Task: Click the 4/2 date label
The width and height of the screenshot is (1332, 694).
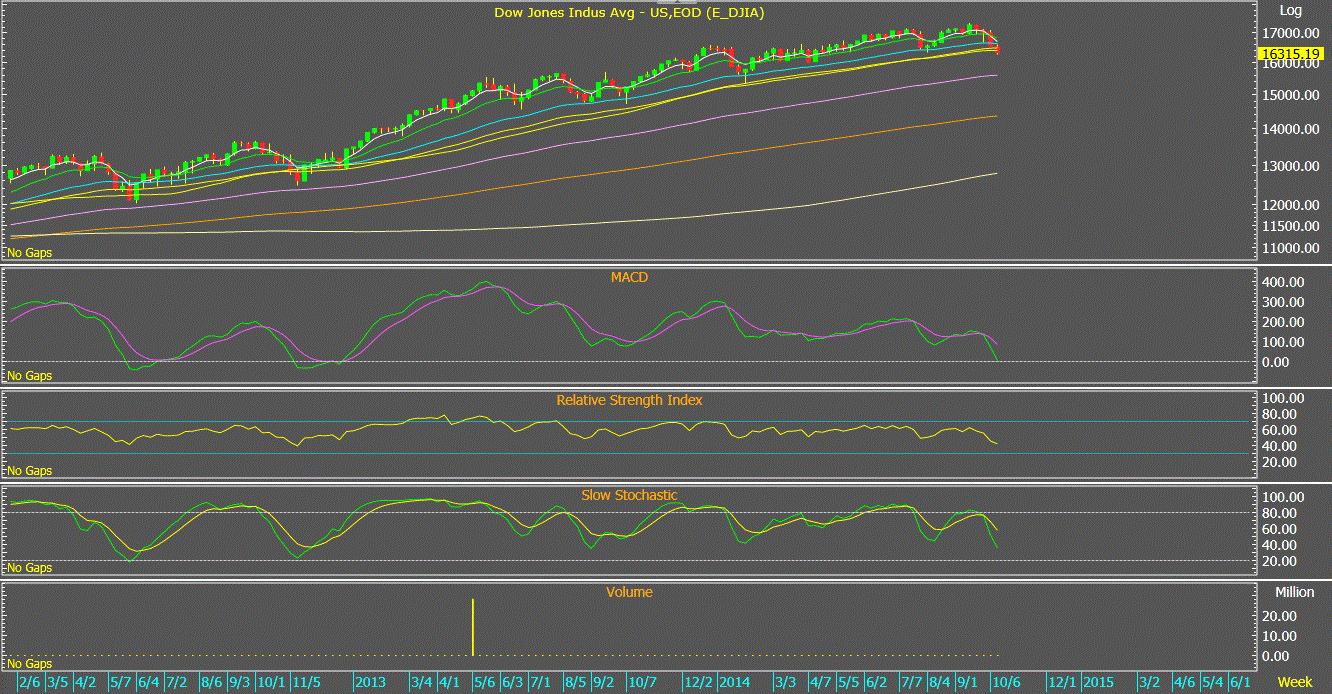Action: [86, 683]
